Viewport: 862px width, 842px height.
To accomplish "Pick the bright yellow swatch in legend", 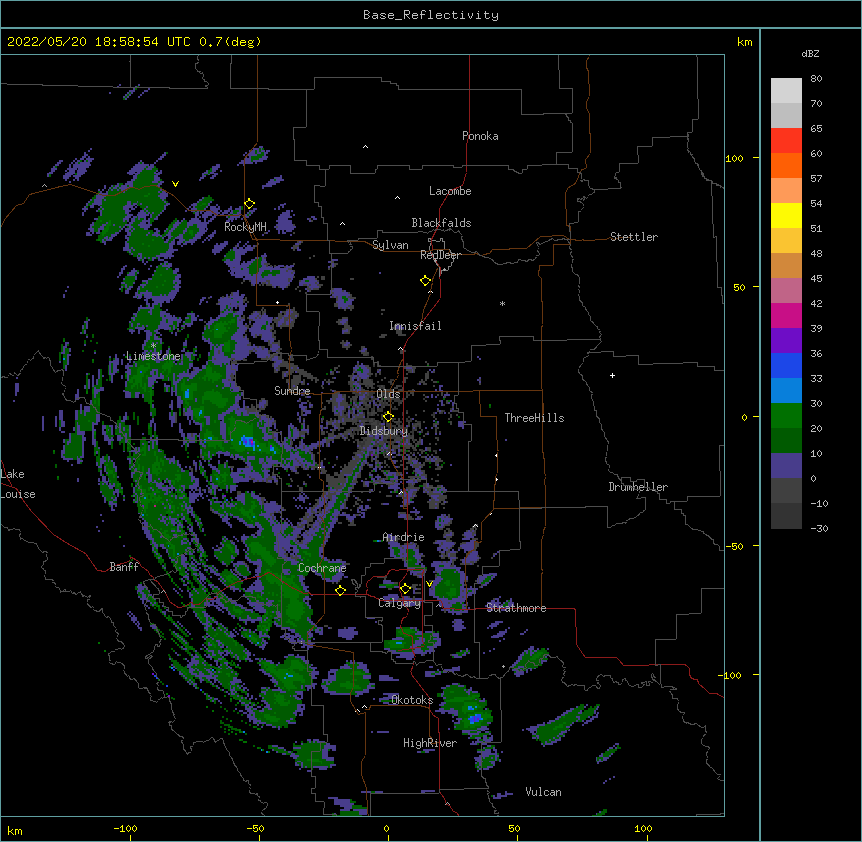I will click(x=786, y=215).
